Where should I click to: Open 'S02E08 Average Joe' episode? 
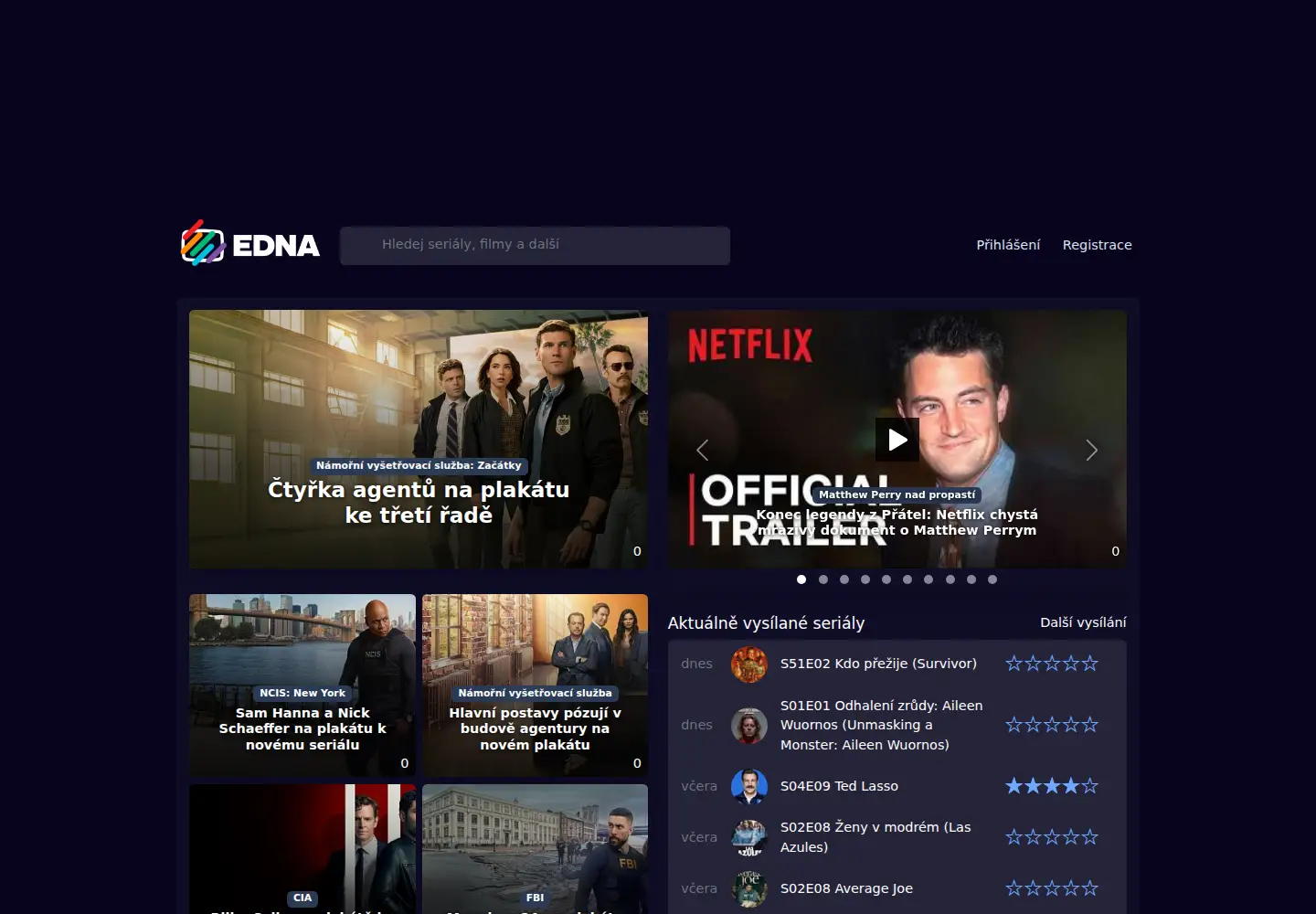(846, 888)
